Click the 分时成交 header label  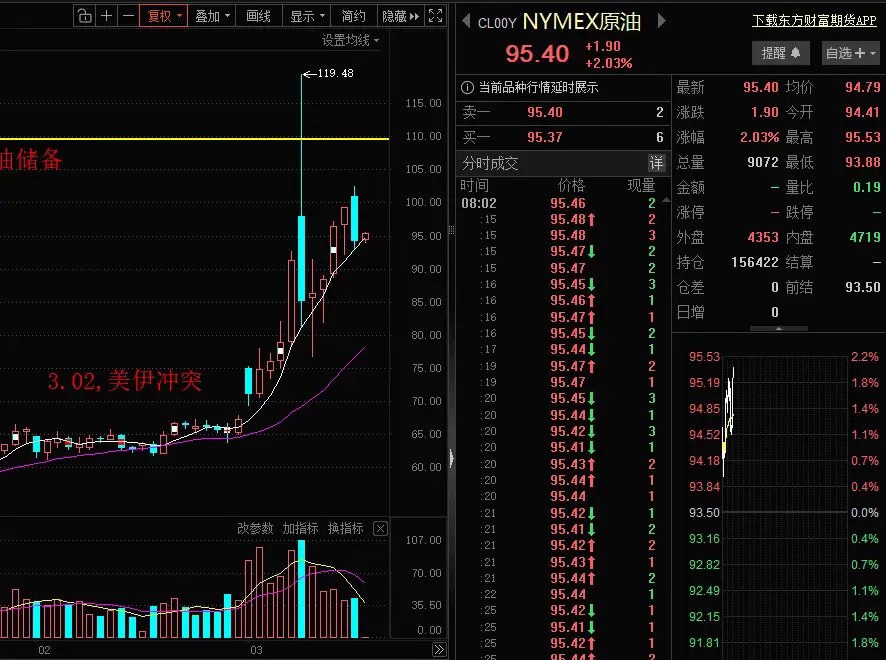(x=490, y=163)
